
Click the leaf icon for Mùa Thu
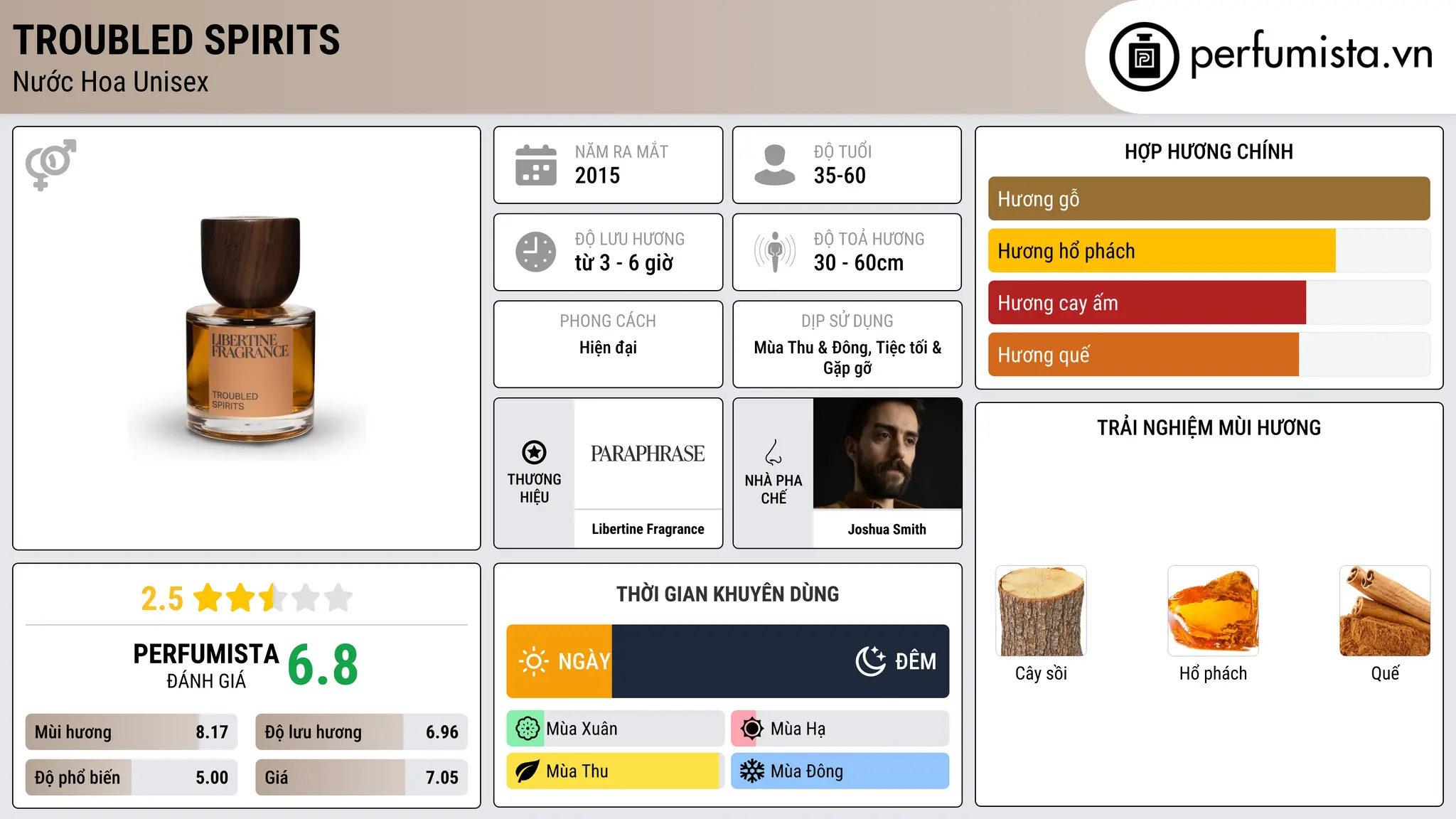pos(527,771)
